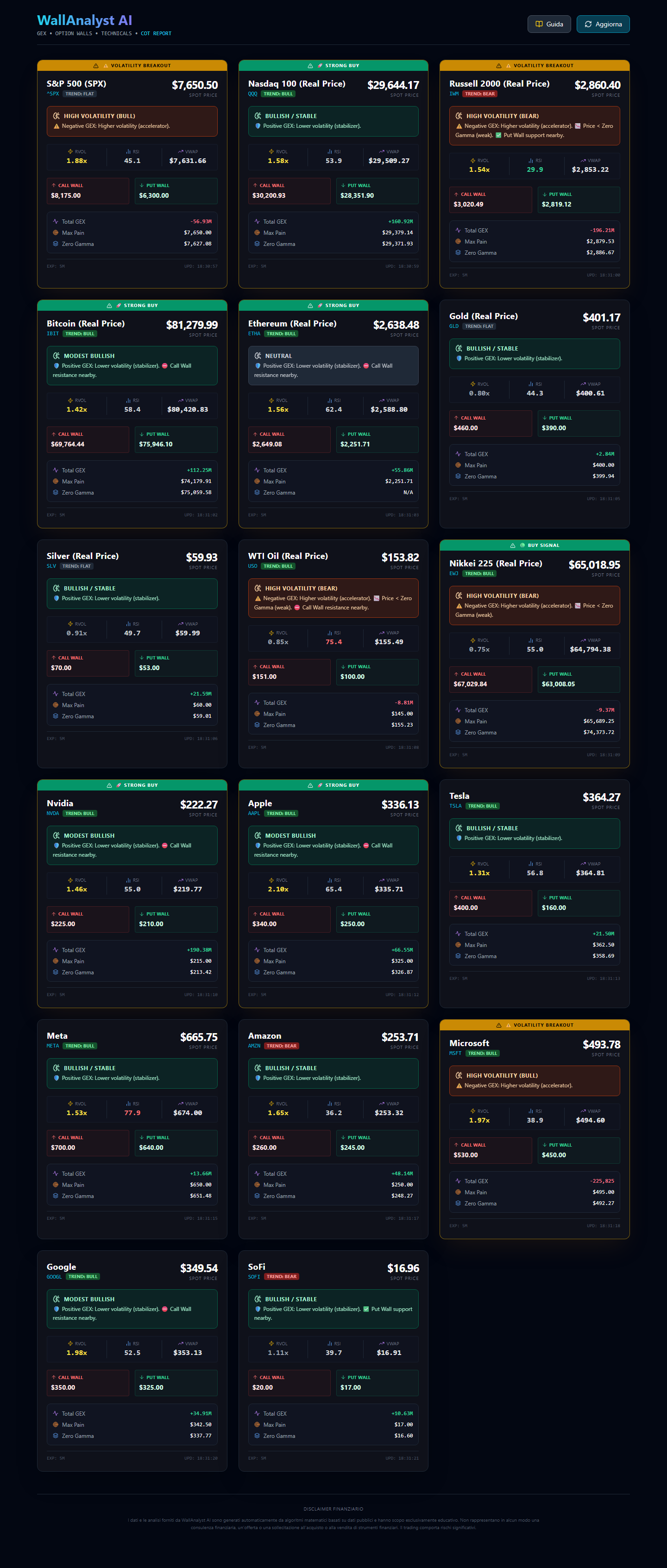Click the Disclaimer Finanziario heading
The height and width of the screenshot is (1568, 667).
coord(333,1509)
